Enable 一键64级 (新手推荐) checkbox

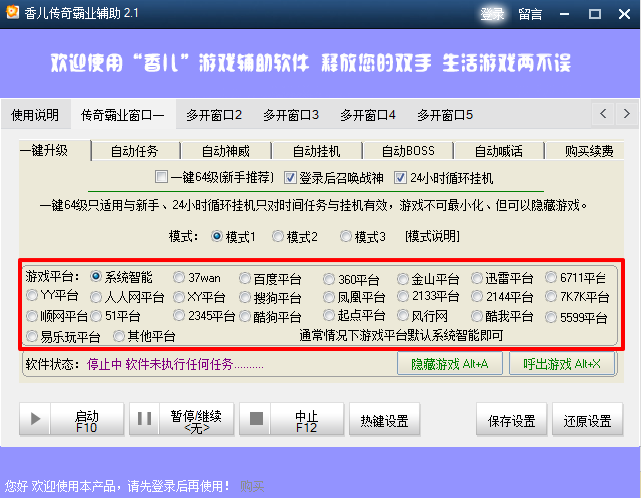click(162, 178)
